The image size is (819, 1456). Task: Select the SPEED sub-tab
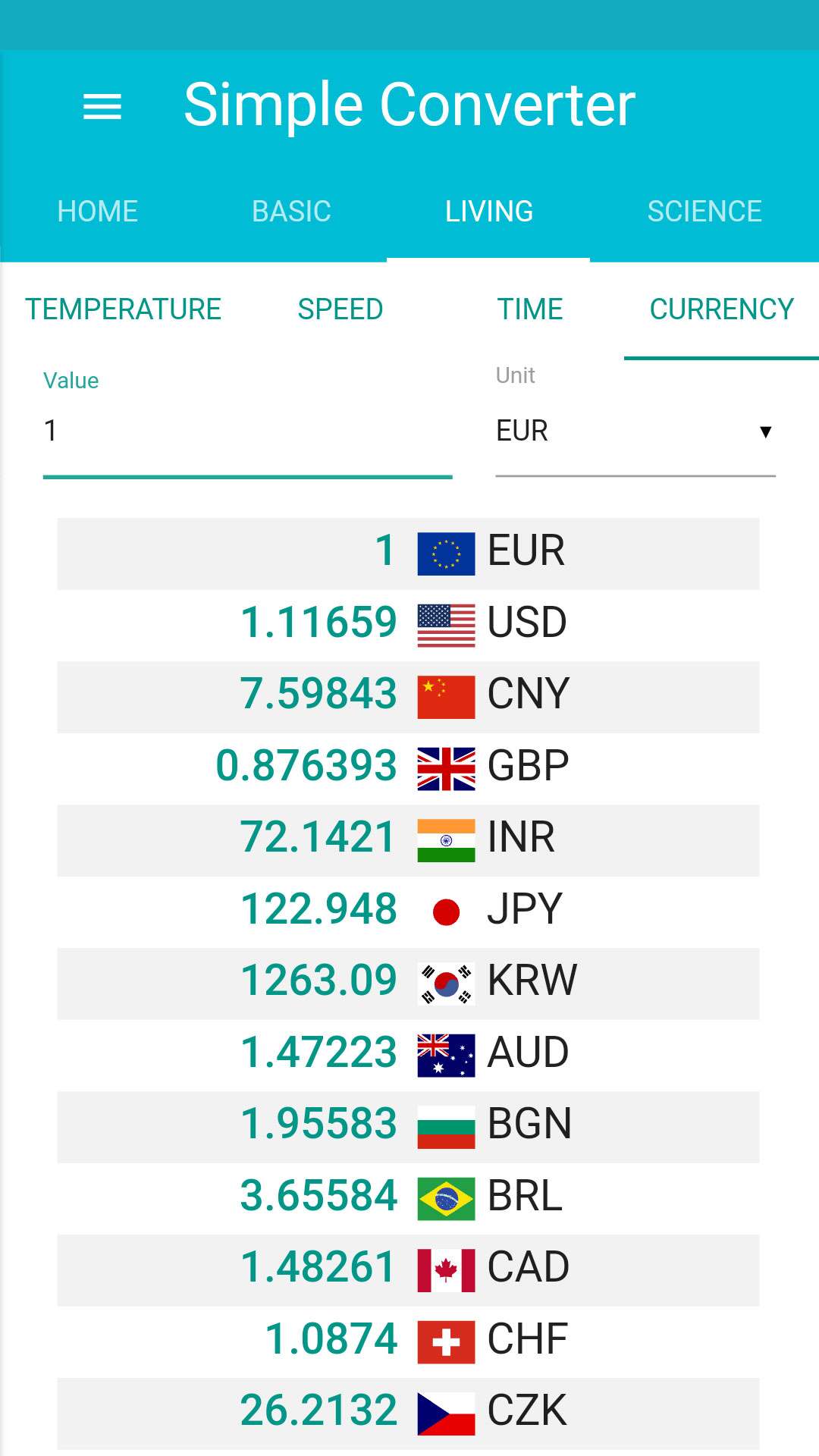click(x=340, y=309)
